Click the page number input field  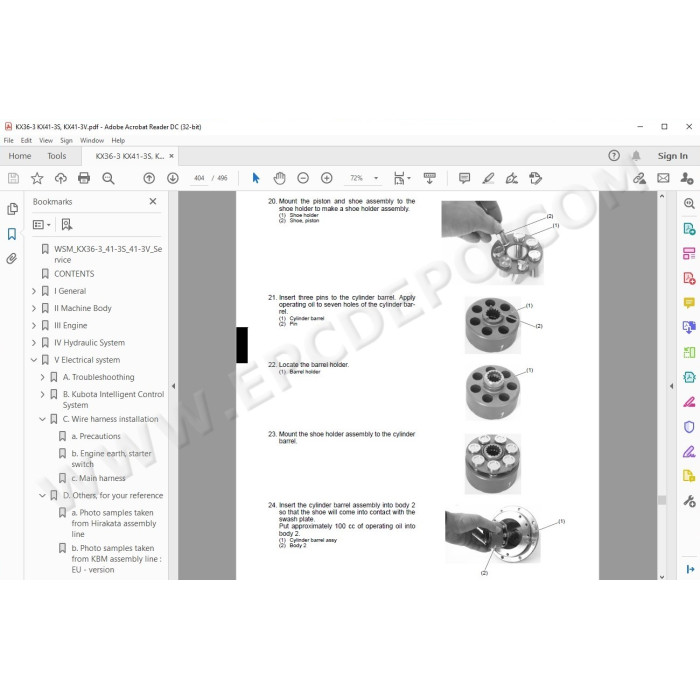pos(199,178)
